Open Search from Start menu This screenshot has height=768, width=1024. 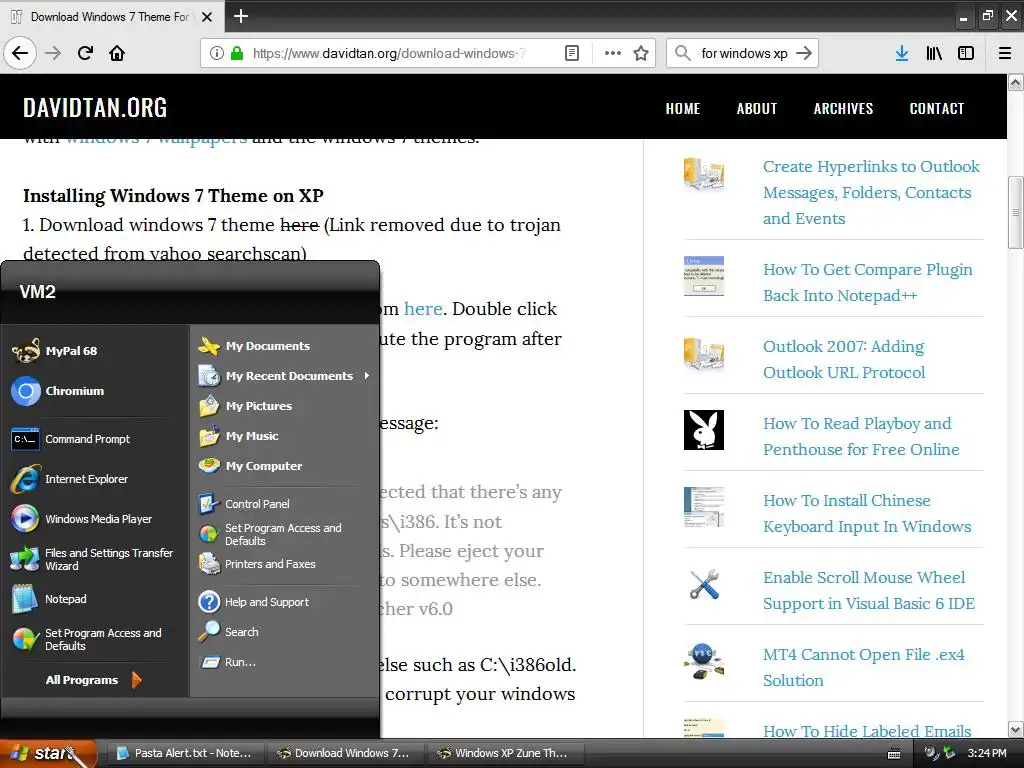coord(284,632)
